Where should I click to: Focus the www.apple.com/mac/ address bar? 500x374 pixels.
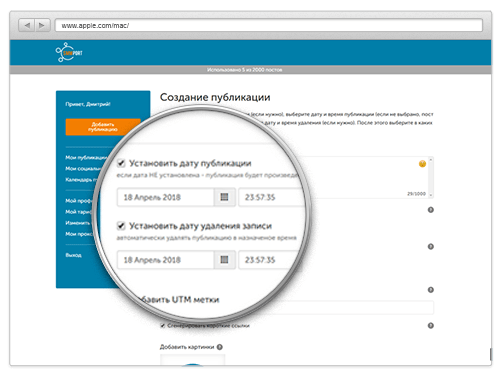pos(269,25)
